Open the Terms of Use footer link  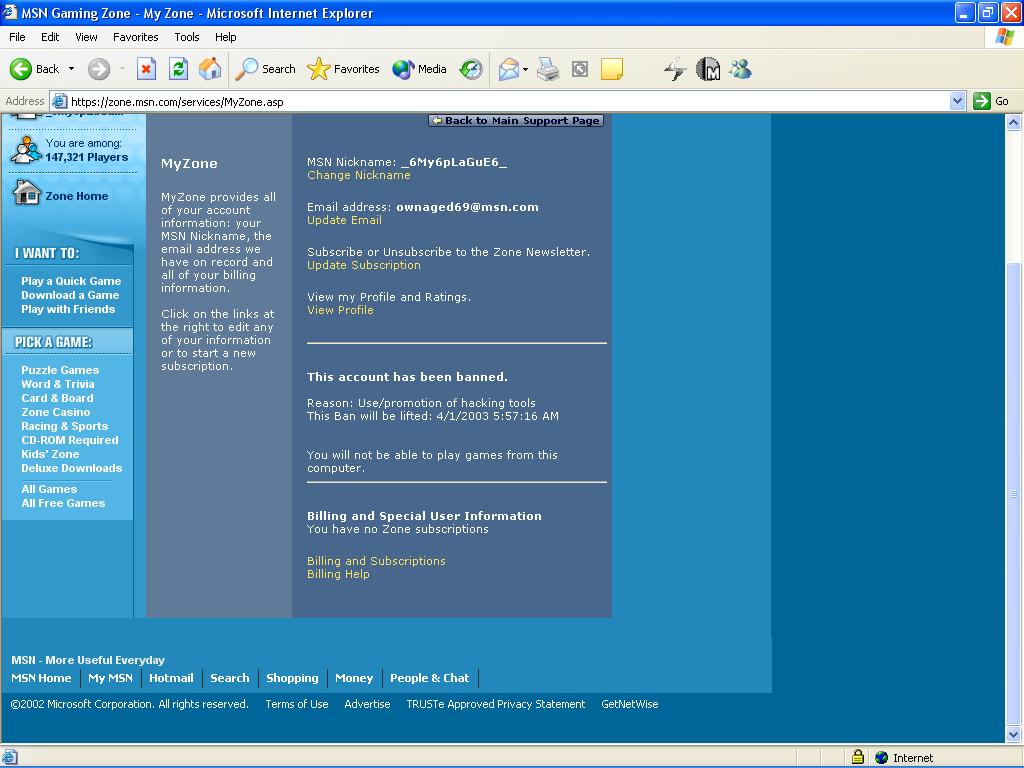point(296,704)
